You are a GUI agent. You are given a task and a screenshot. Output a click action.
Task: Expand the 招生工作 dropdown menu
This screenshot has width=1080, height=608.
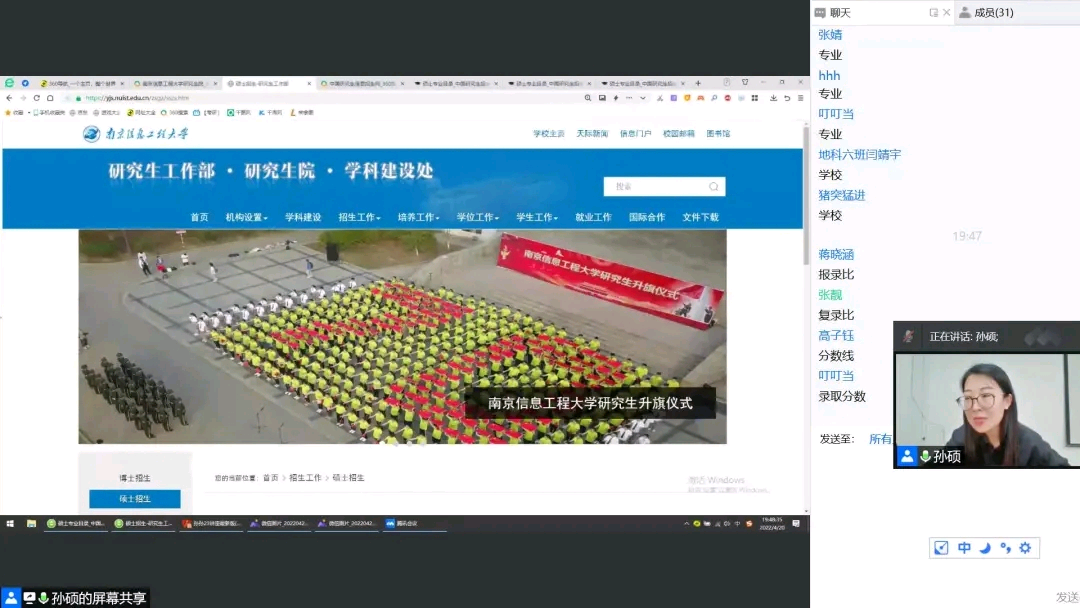[x=359, y=217]
